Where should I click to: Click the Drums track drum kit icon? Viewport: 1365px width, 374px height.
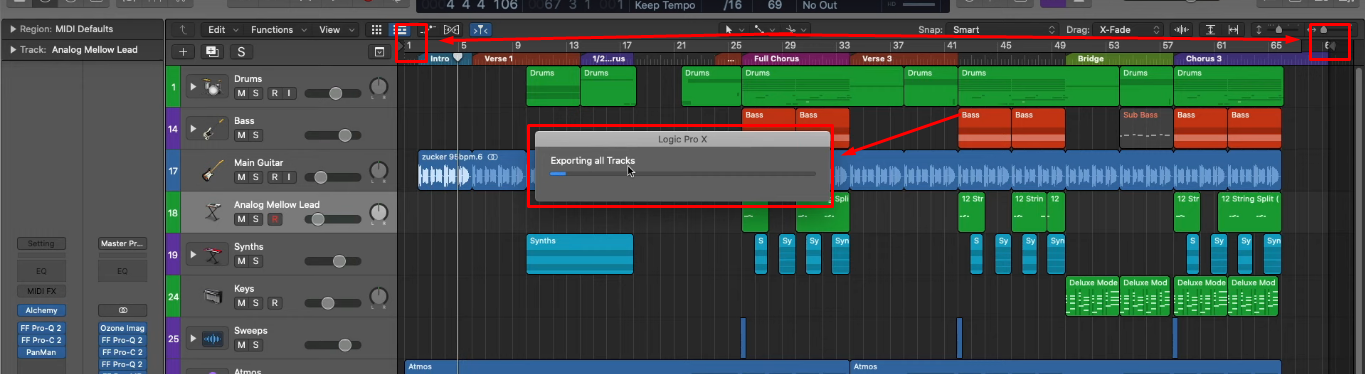pyautogui.click(x=212, y=86)
